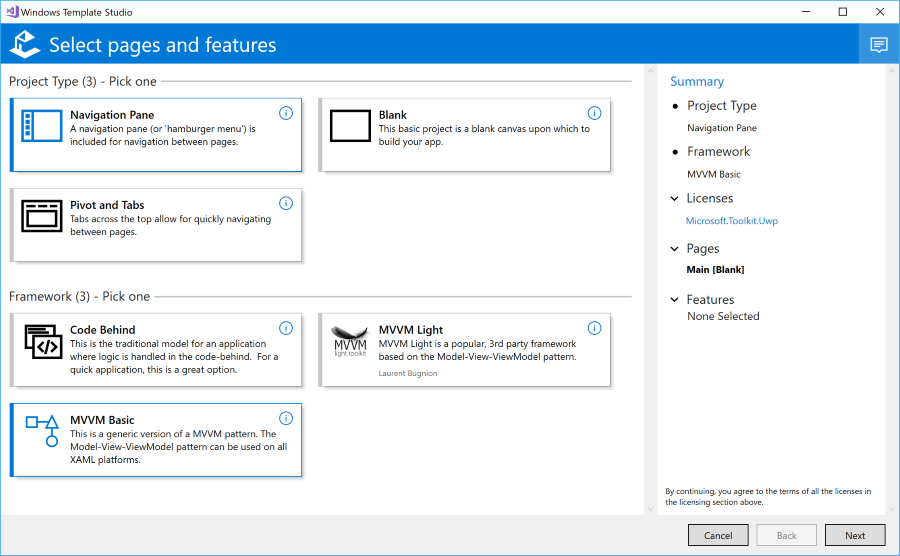This screenshot has width=900, height=556.
Task: Open info for Blank project type
Action: (595, 113)
